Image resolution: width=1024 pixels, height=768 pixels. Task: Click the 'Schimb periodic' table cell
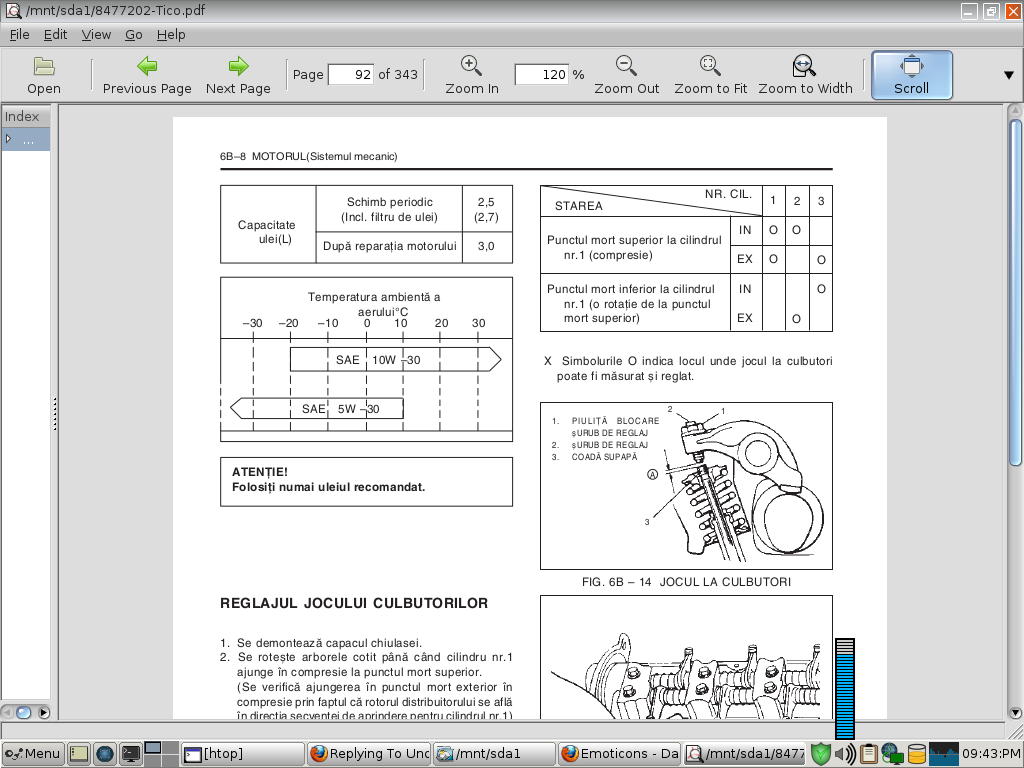tap(389, 209)
